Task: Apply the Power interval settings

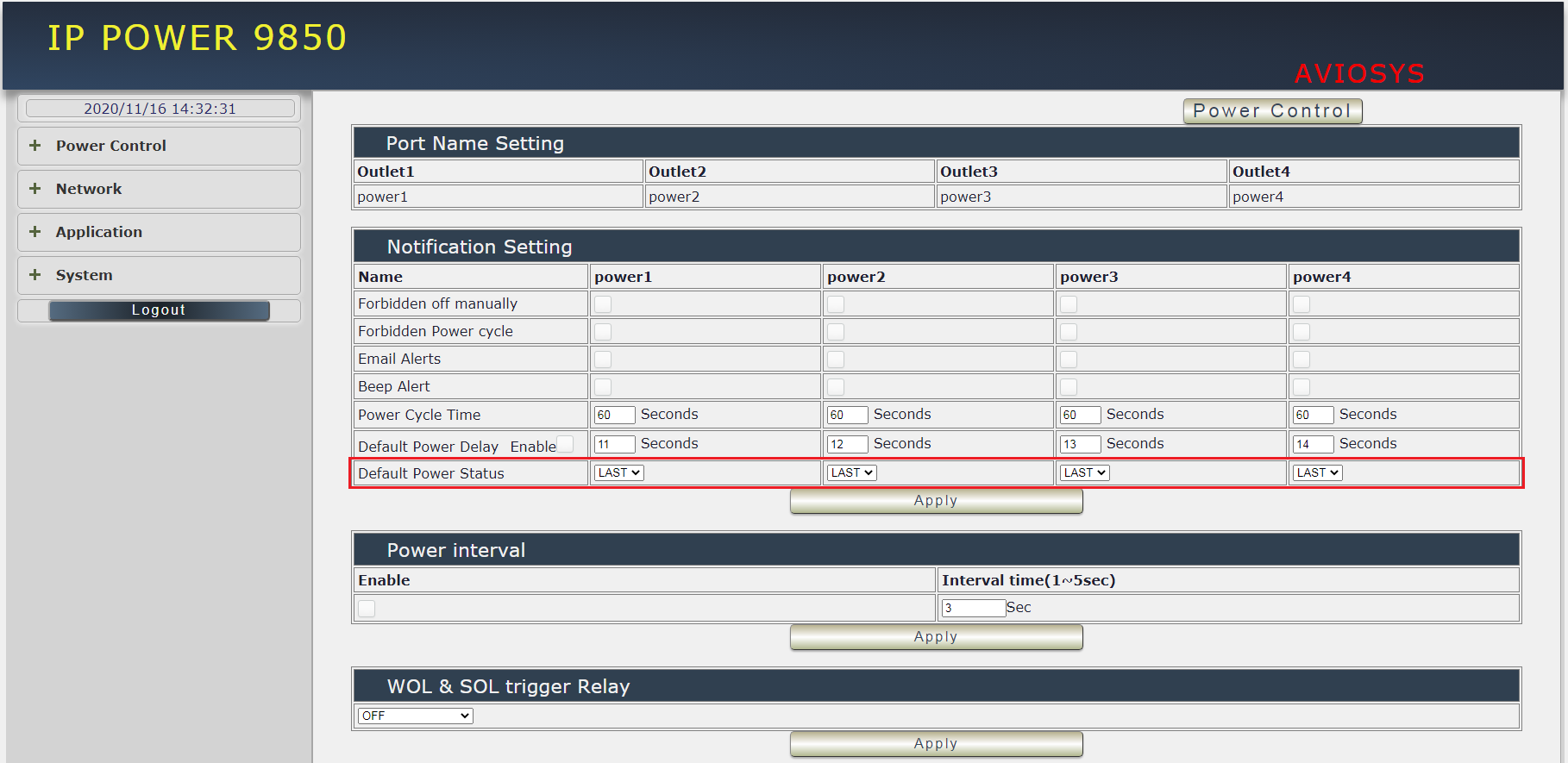Action: click(x=936, y=637)
